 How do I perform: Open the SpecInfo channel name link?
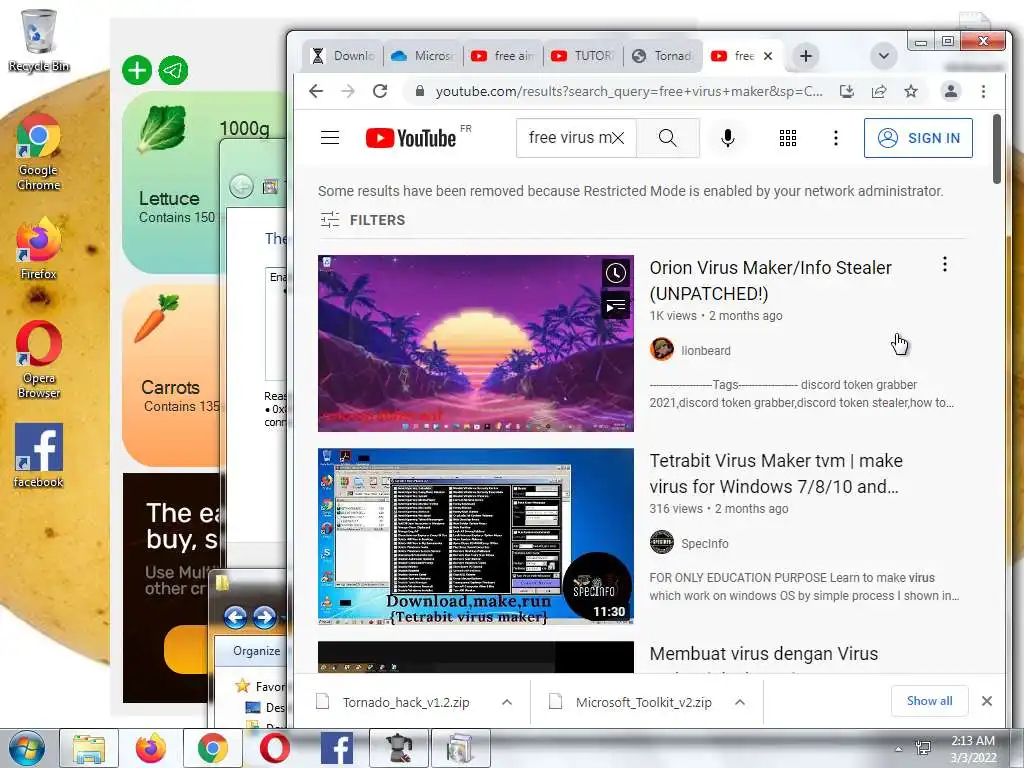(x=704, y=543)
